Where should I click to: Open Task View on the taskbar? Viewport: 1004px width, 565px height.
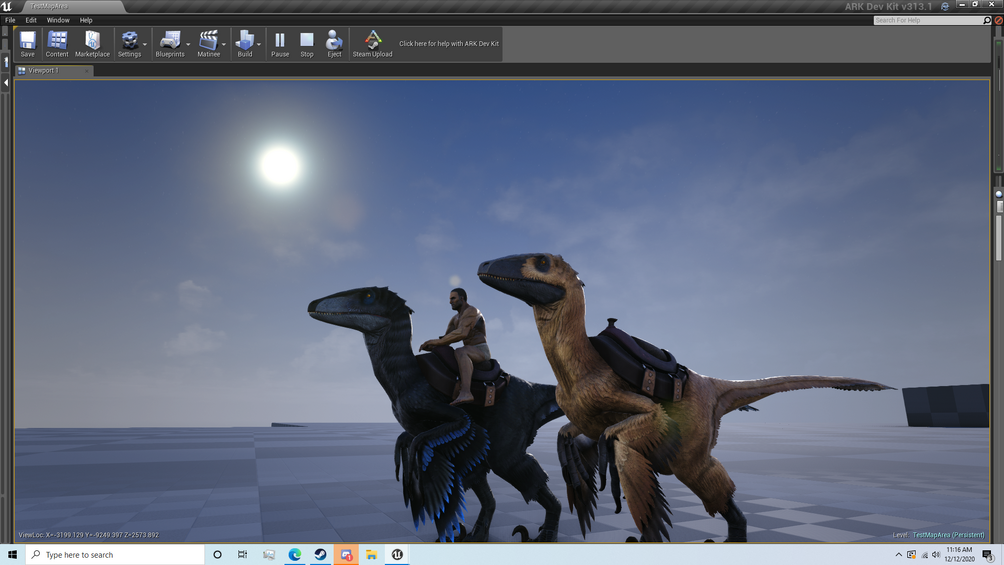pos(243,555)
